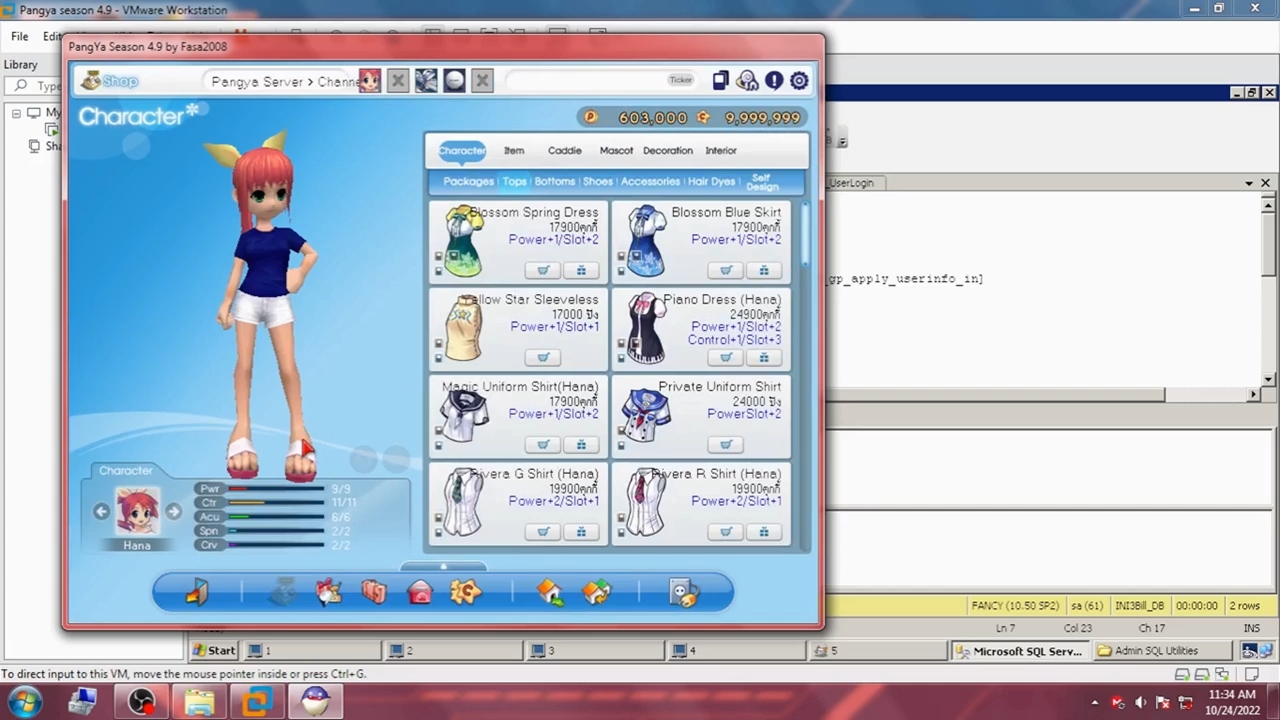The width and height of the screenshot is (1280, 720).
Task: Click the exclamation notice icon
Action: 774,81
